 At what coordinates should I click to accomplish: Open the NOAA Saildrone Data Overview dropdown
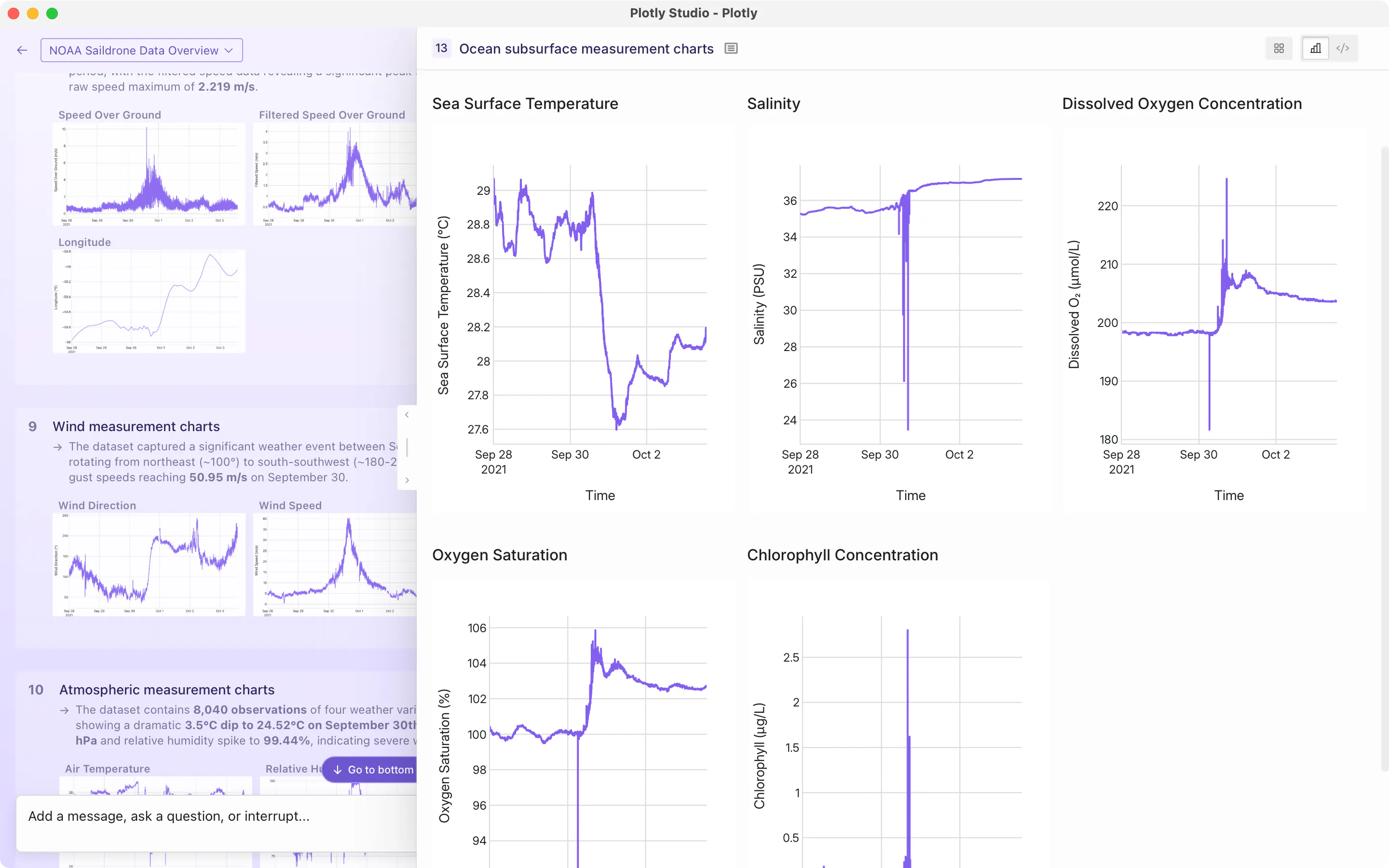coord(141,50)
